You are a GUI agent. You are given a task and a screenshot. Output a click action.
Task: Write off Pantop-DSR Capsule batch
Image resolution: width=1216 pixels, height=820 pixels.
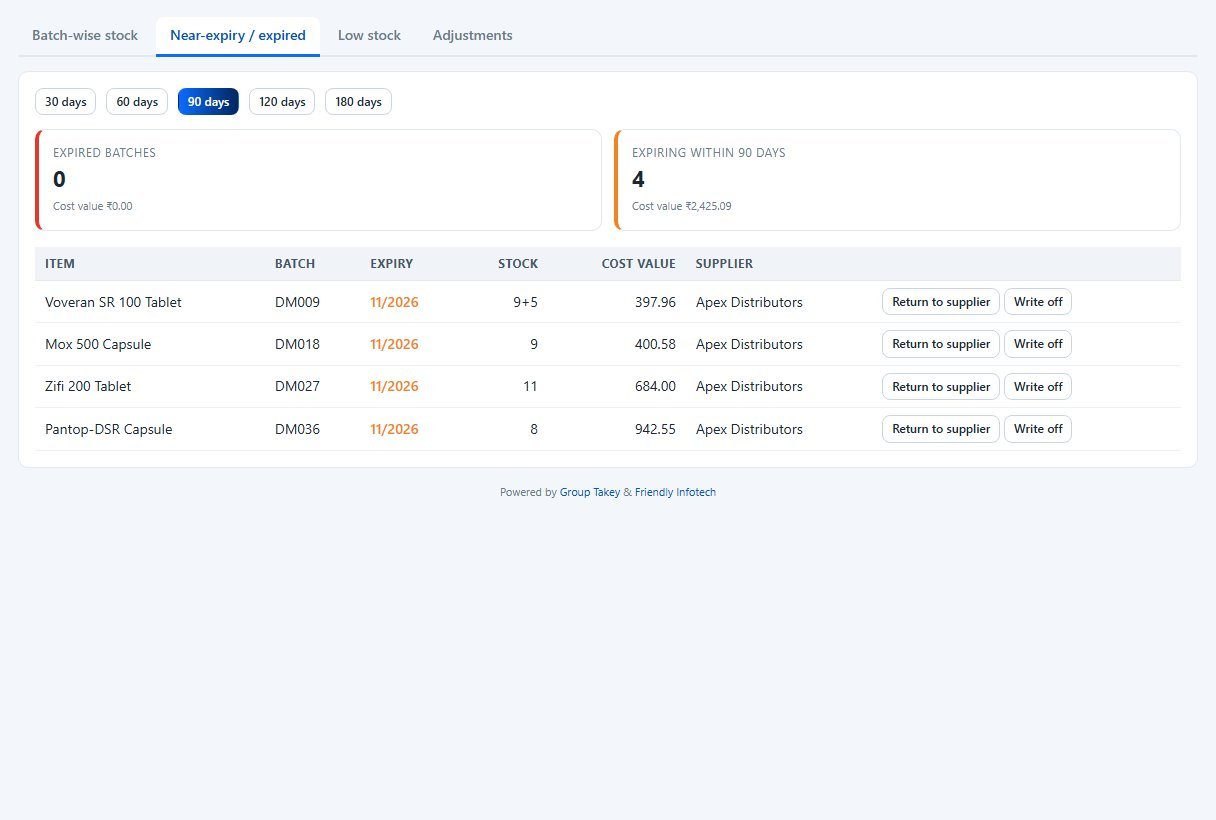[1038, 429]
